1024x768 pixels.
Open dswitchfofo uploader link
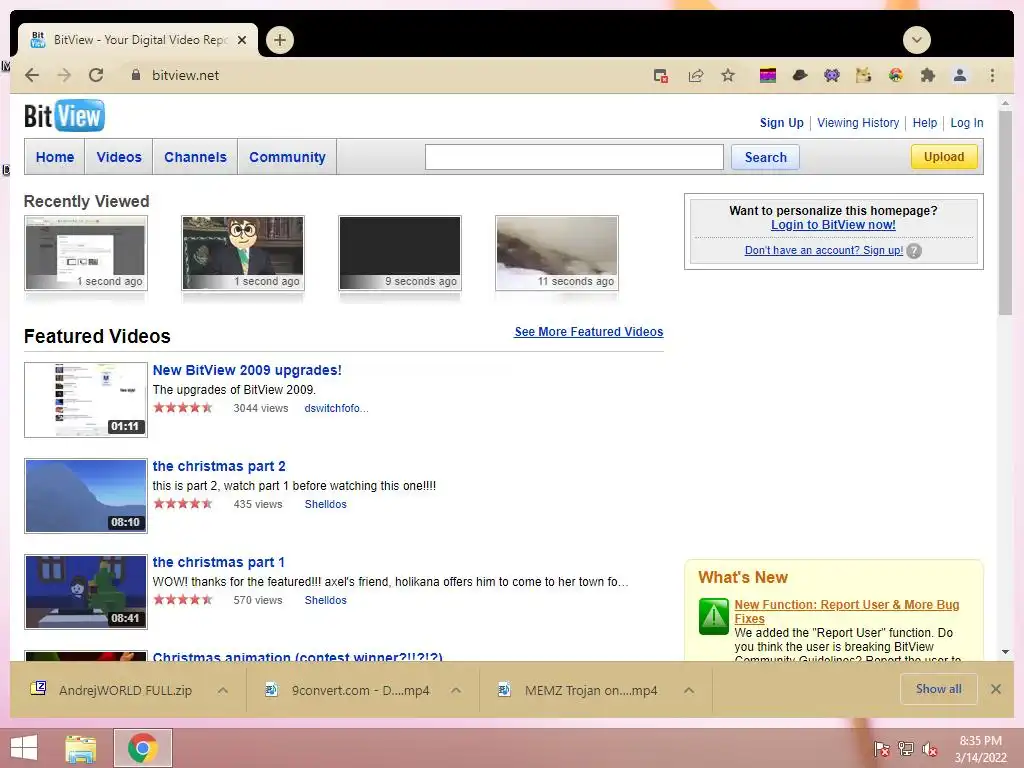pyautogui.click(x=336, y=408)
